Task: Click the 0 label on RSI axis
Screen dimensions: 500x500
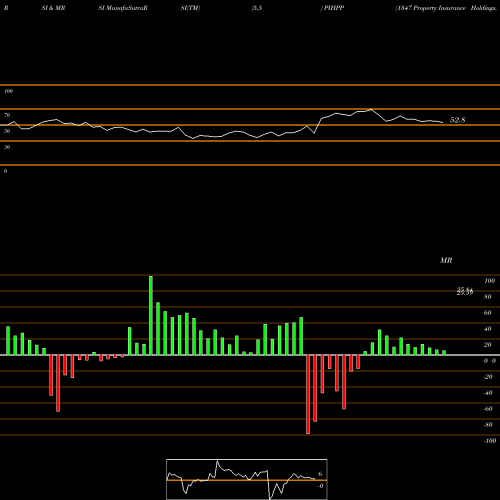Action: tap(5, 171)
